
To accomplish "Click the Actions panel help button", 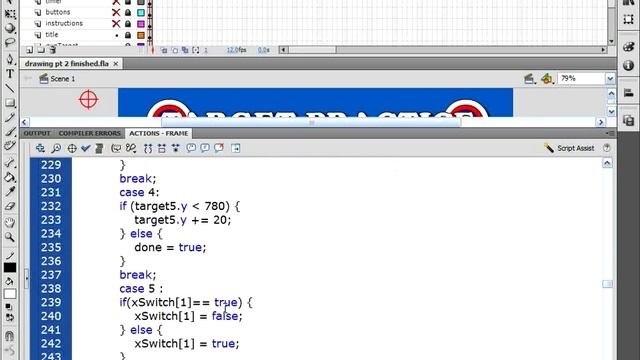I will pos(607,148).
